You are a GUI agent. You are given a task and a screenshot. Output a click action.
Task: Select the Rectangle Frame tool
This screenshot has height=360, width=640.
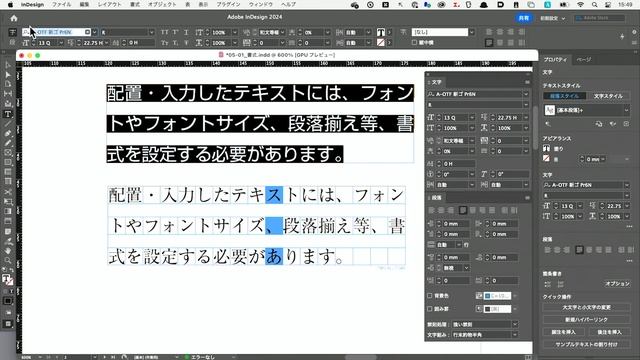click(8, 153)
